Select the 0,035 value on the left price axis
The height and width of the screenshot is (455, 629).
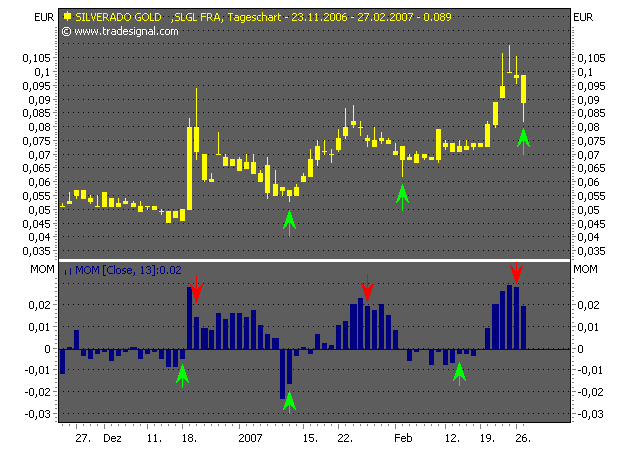37,251
